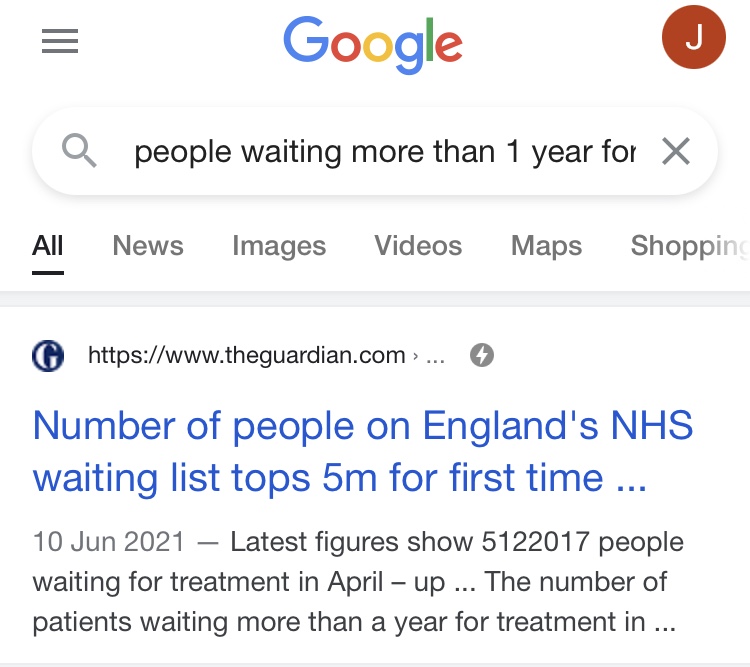Click the second line 'waiting list tops 5m'
The width and height of the screenshot is (750, 667).
[x=340, y=478]
